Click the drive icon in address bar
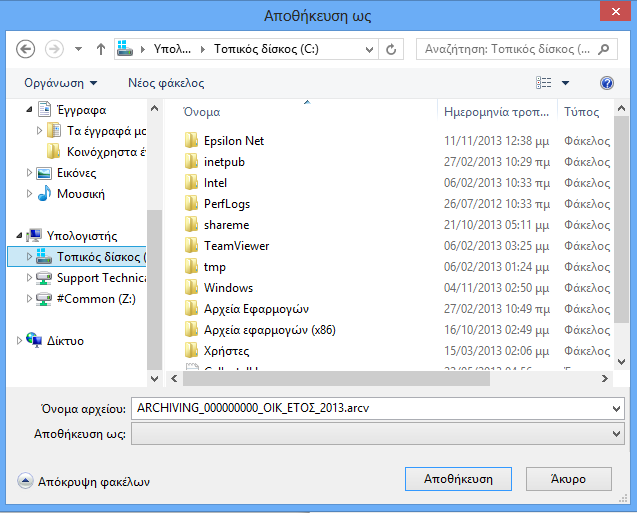Screen dimensions: 637x513 [x=125, y=49]
